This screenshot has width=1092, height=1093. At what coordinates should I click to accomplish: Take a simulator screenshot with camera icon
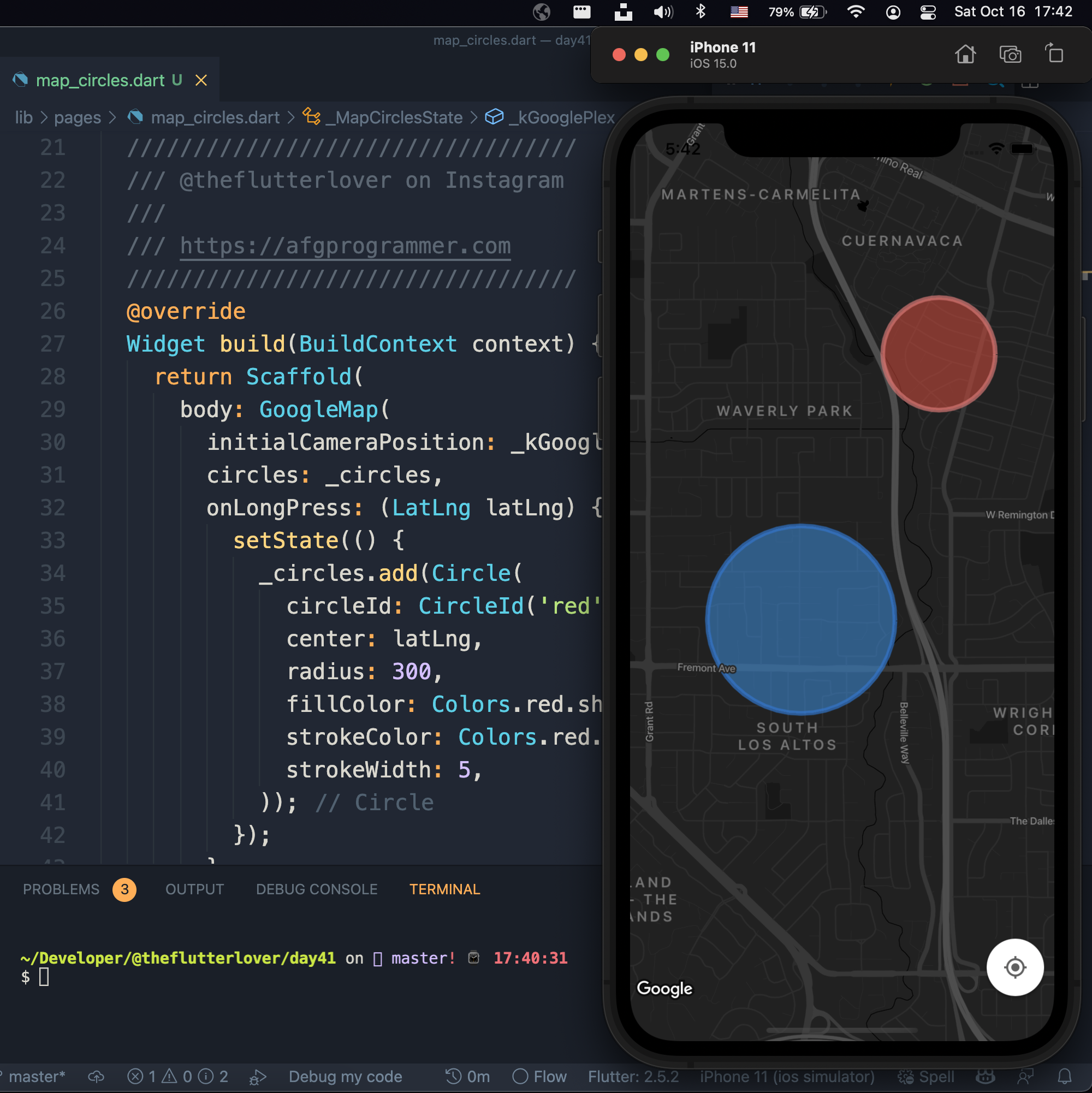(1010, 54)
